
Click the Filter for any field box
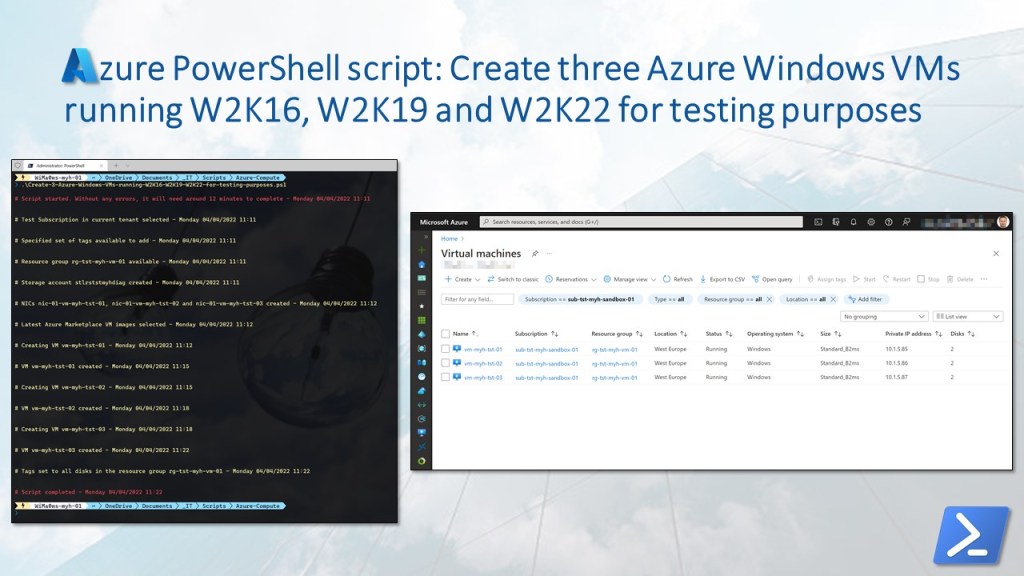[x=477, y=299]
